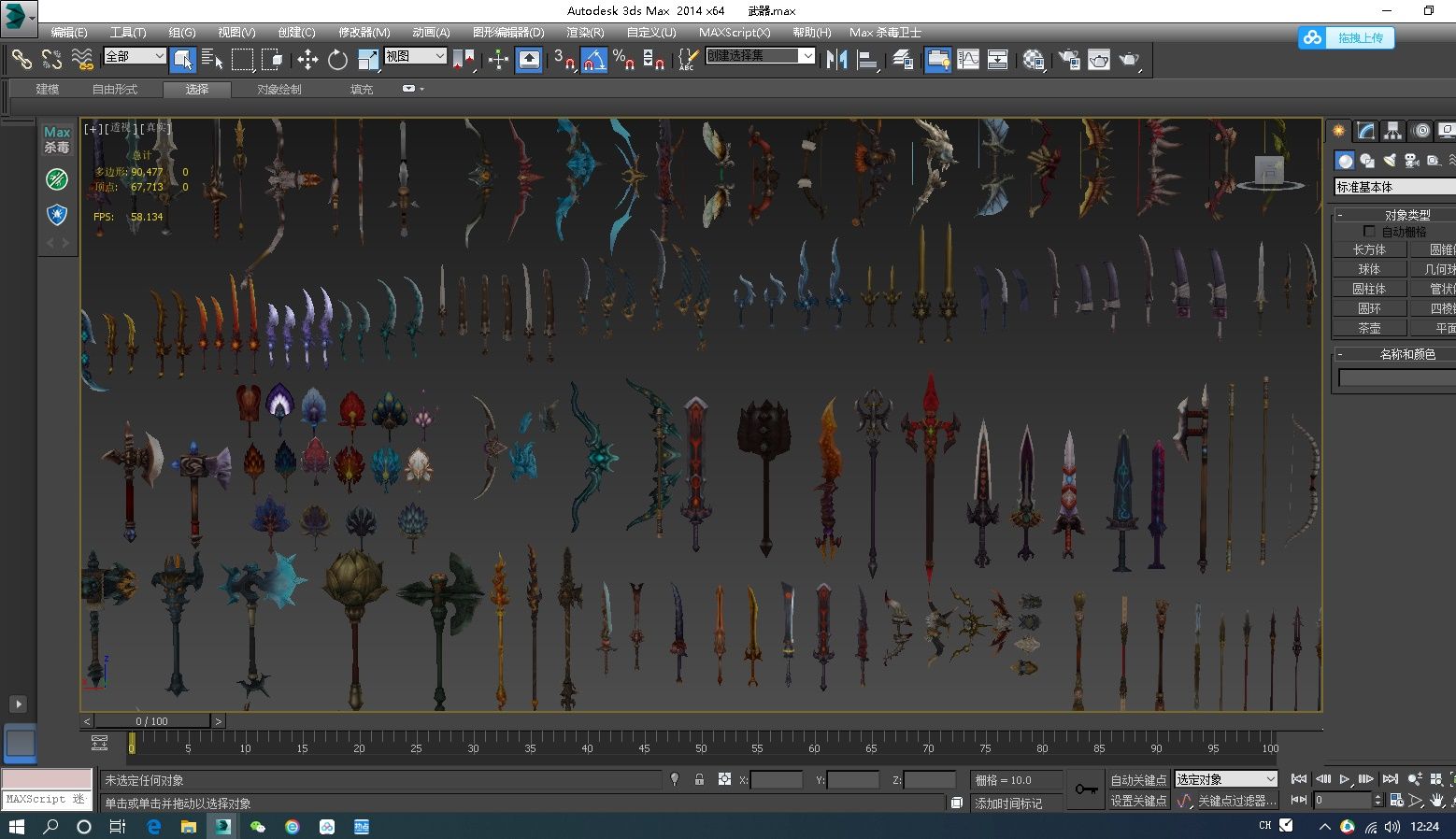Click the 设置关键点 button

pyautogui.click(x=1138, y=801)
